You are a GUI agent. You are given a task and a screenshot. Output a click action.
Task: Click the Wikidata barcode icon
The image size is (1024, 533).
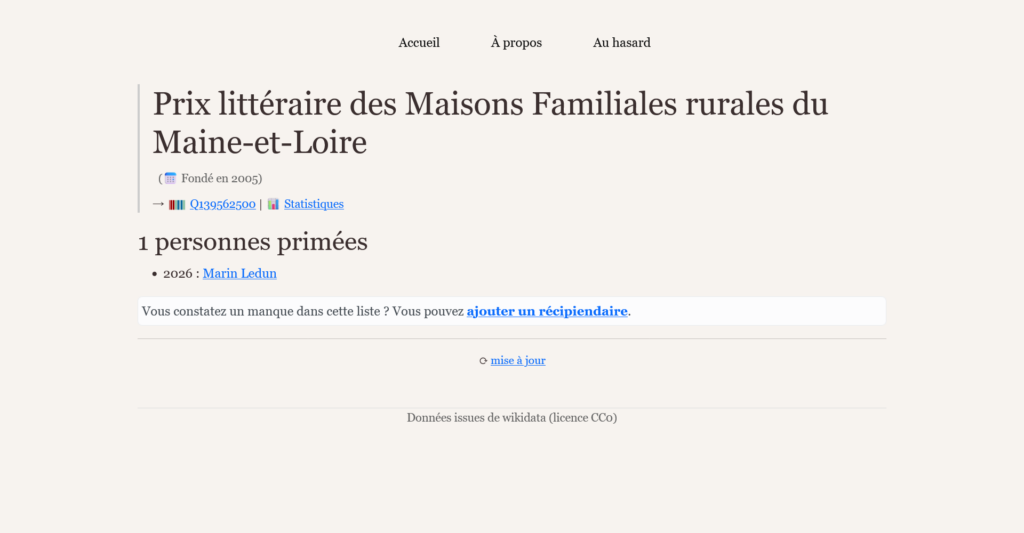point(177,204)
